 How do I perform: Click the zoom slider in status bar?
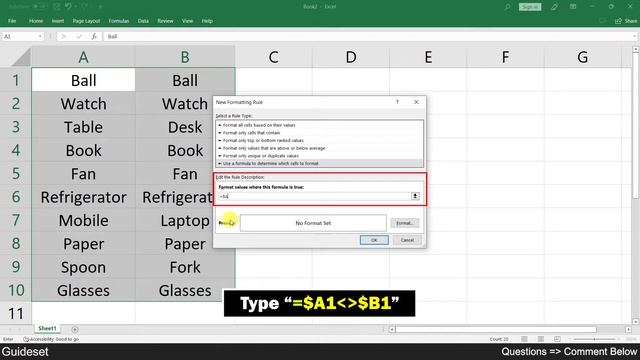coord(594,339)
